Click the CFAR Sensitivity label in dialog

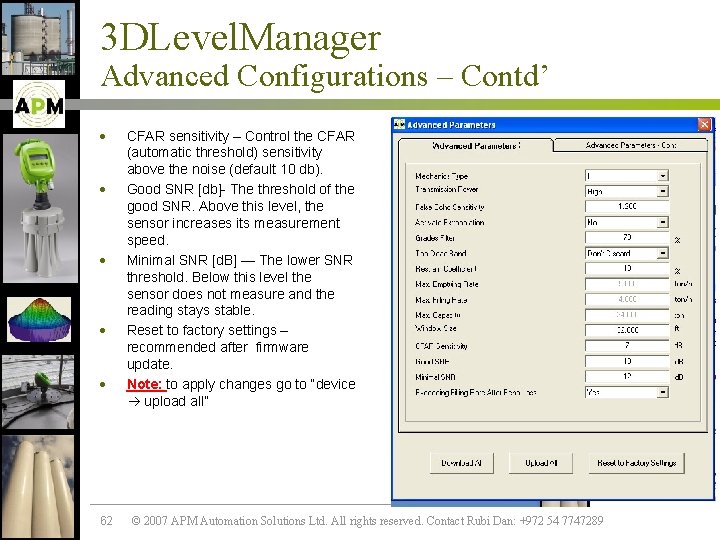441,346
